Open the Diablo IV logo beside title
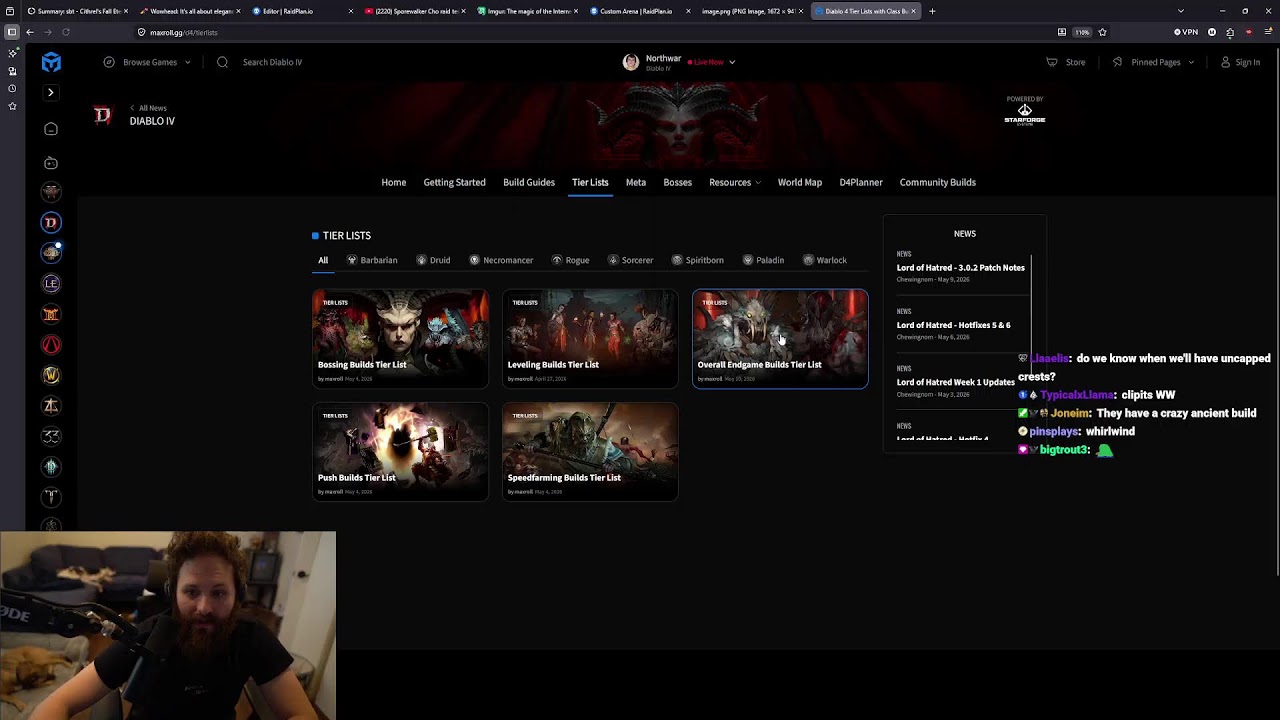 [102, 115]
